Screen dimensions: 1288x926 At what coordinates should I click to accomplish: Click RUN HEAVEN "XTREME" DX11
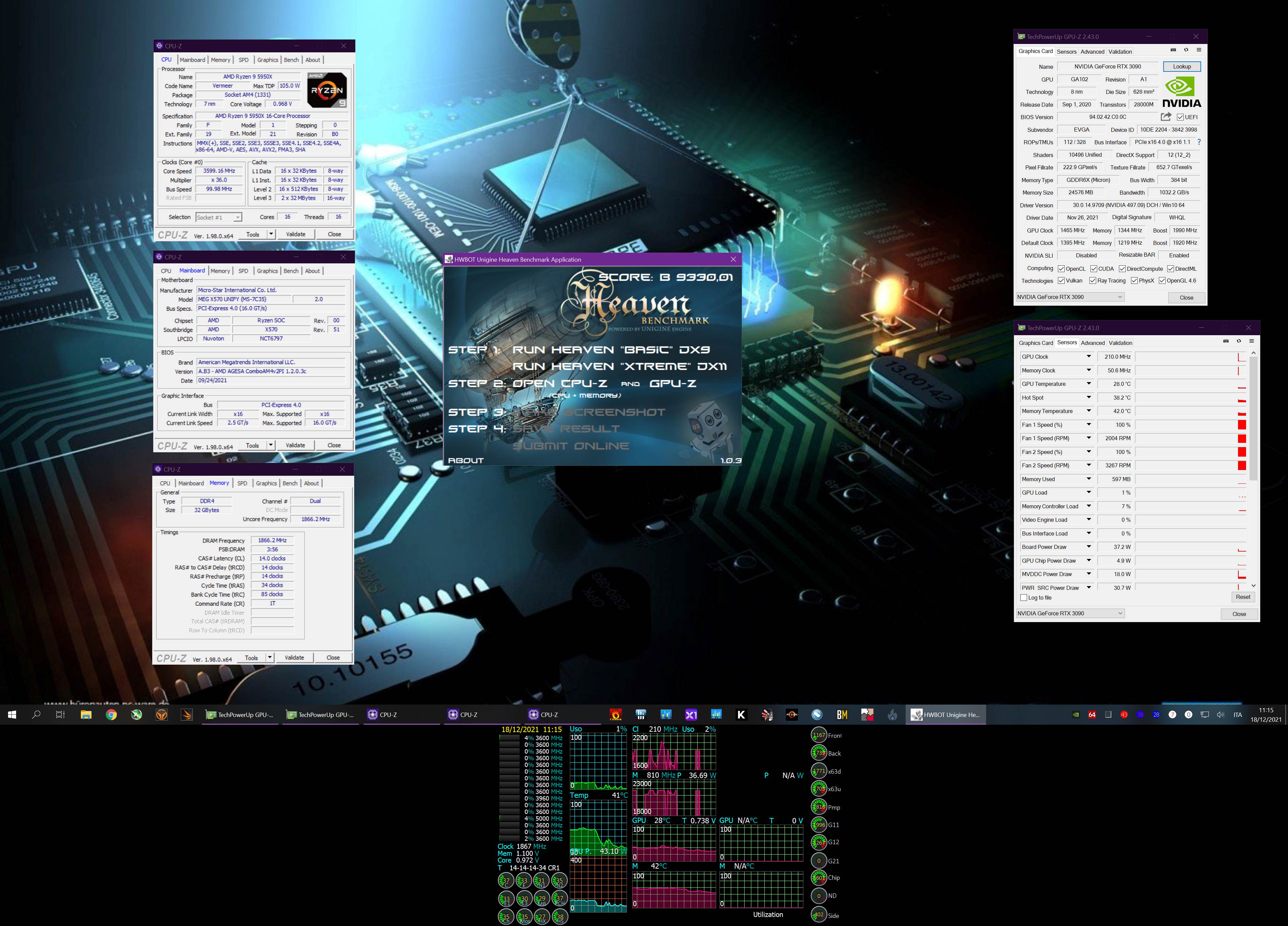pyautogui.click(x=620, y=366)
